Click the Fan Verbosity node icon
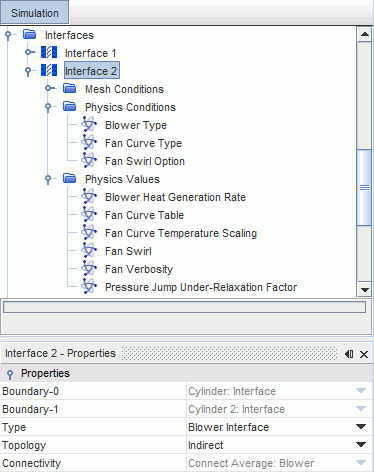The width and height of the screenshot is (374, 472). pyautogui.click(x=89, y=269)
